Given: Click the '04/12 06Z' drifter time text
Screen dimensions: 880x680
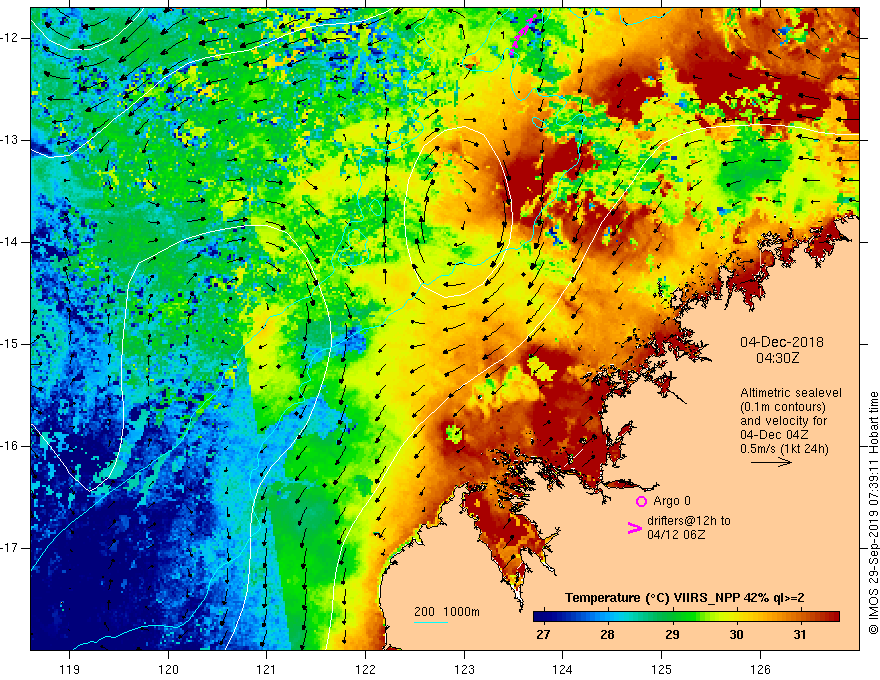Looking at the screenshot, I should 676,535.
